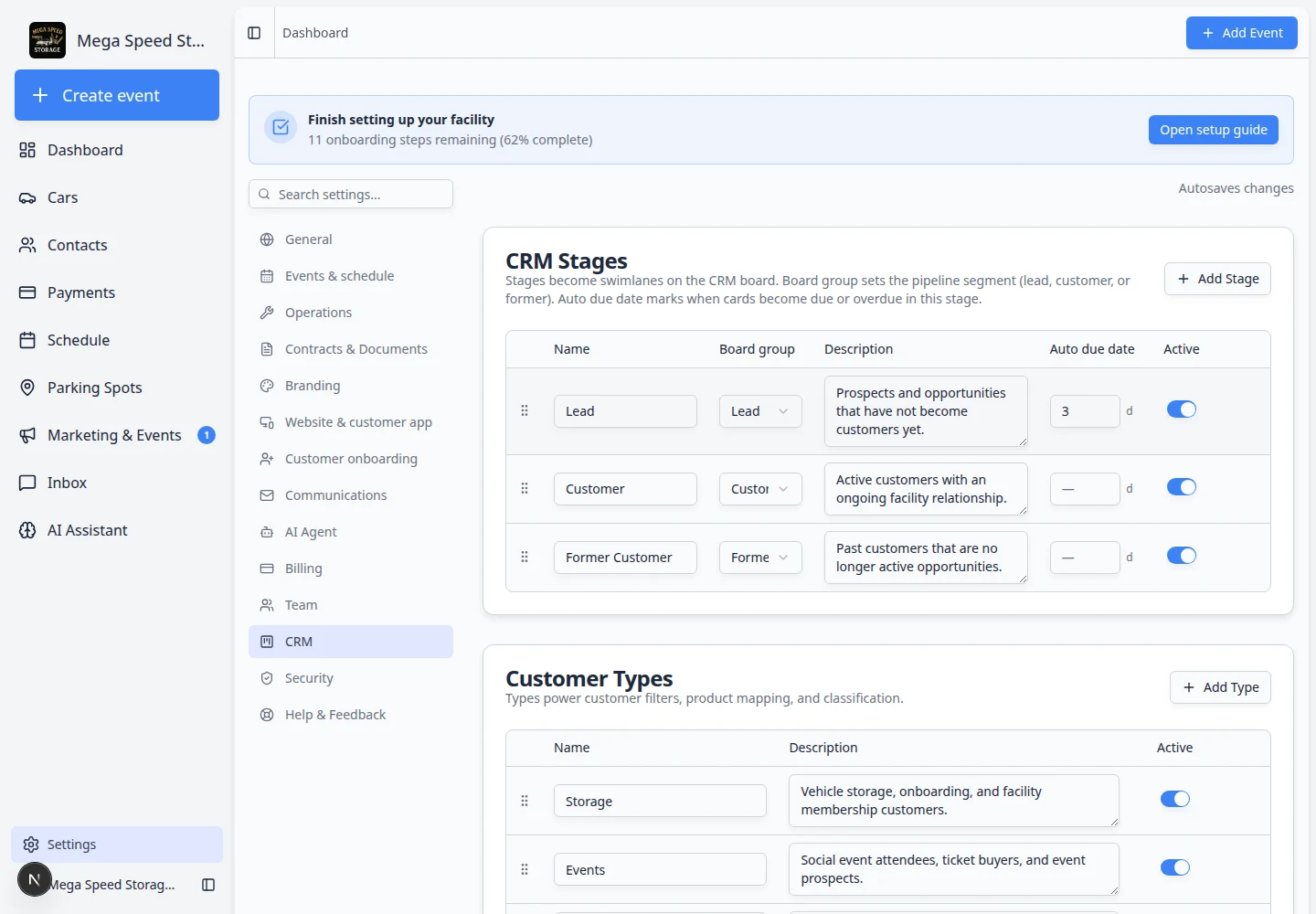1316x914 pixels.
Task: Click the Storage type name field
Action: coord(660,801)
